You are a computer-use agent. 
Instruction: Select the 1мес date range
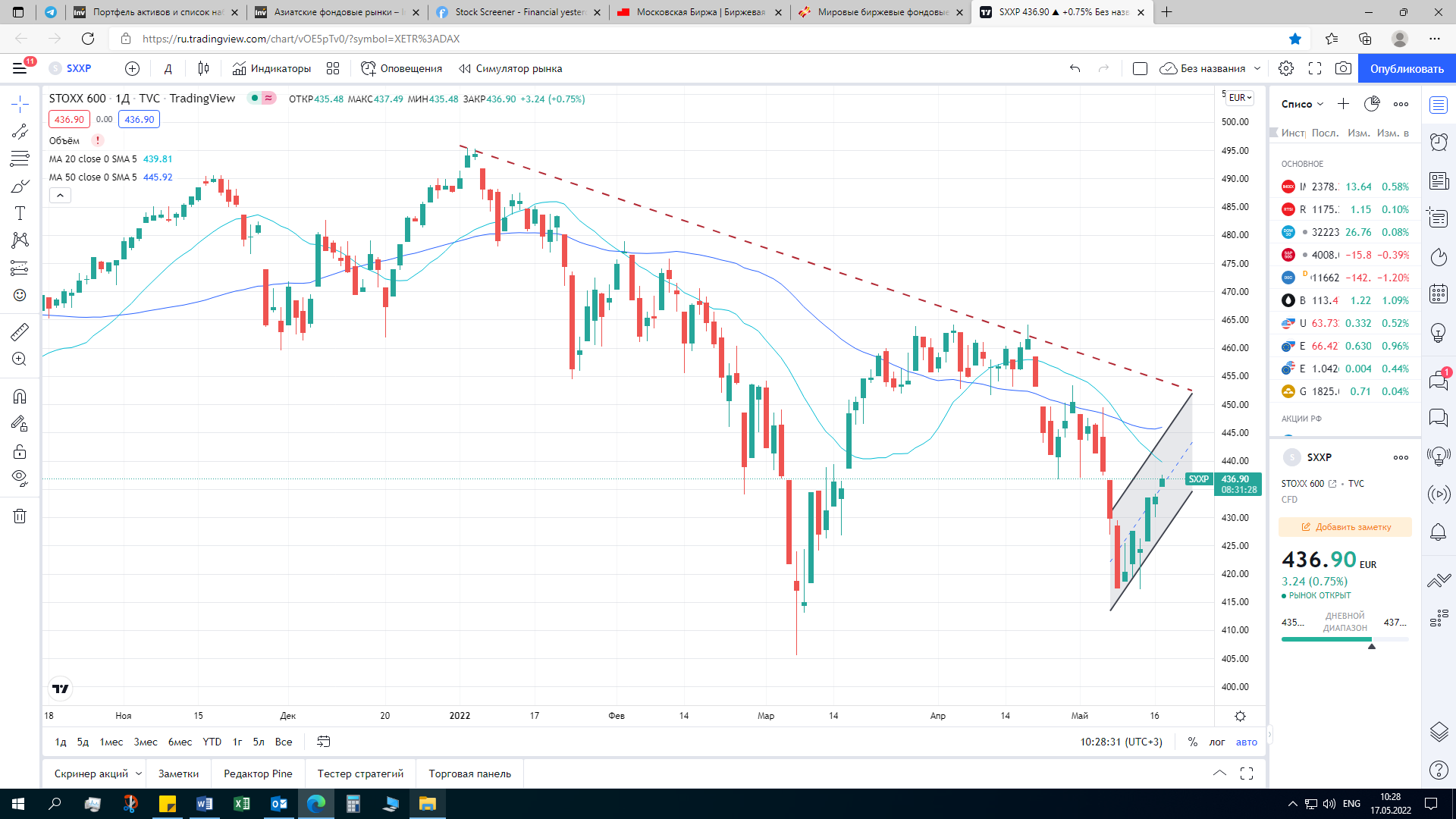tap(111, 742)
